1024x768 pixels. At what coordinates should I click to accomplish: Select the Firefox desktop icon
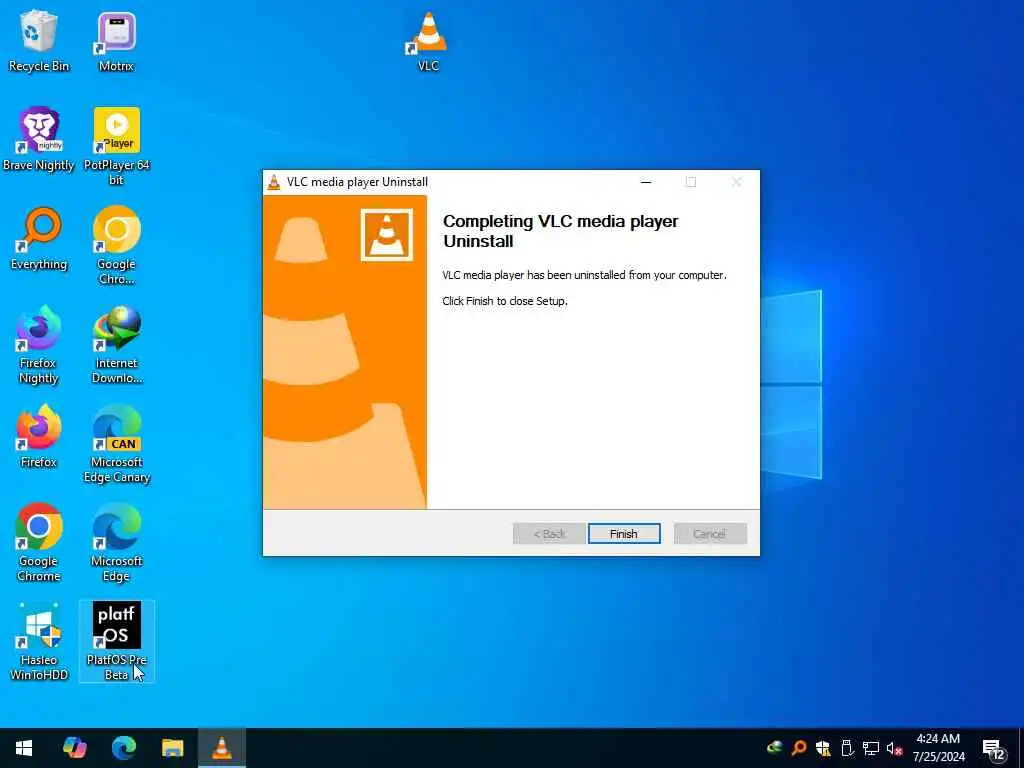pyautogui.click(x=39, y=436)
